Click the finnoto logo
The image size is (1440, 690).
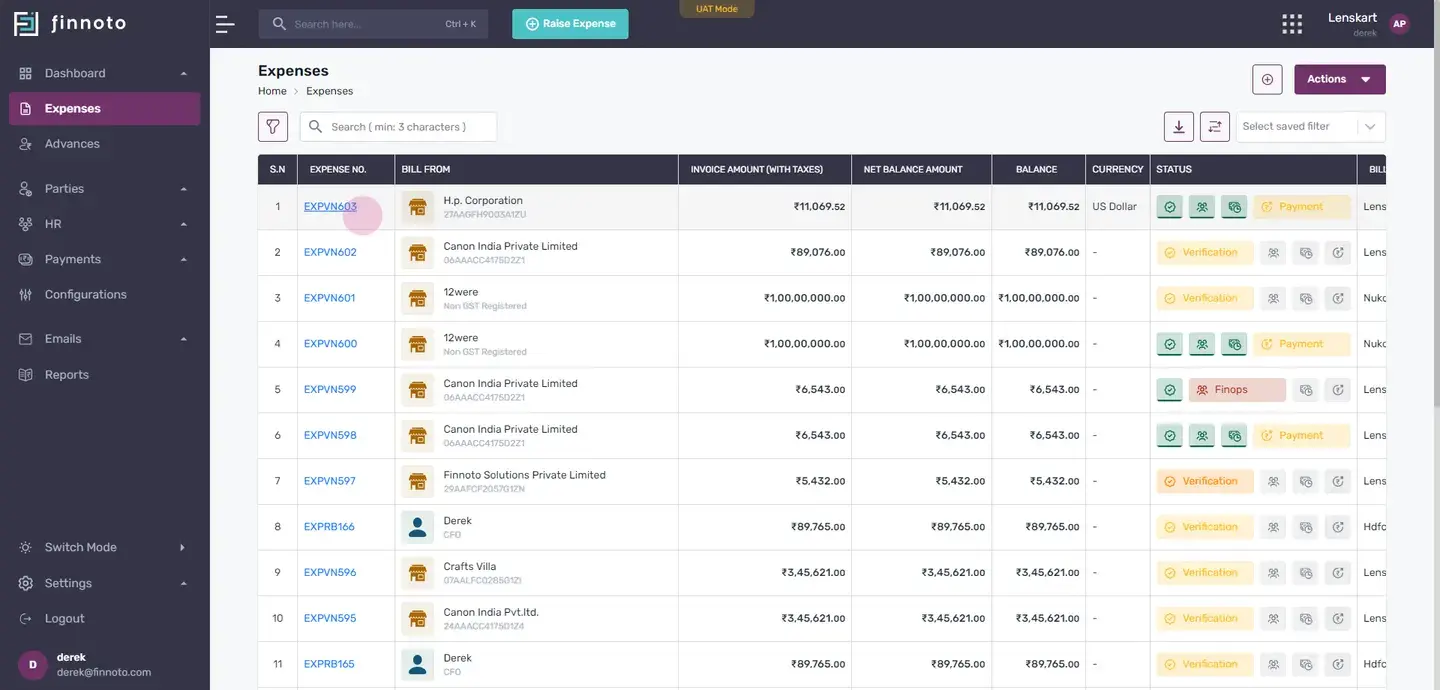click(x=70, y=23)
